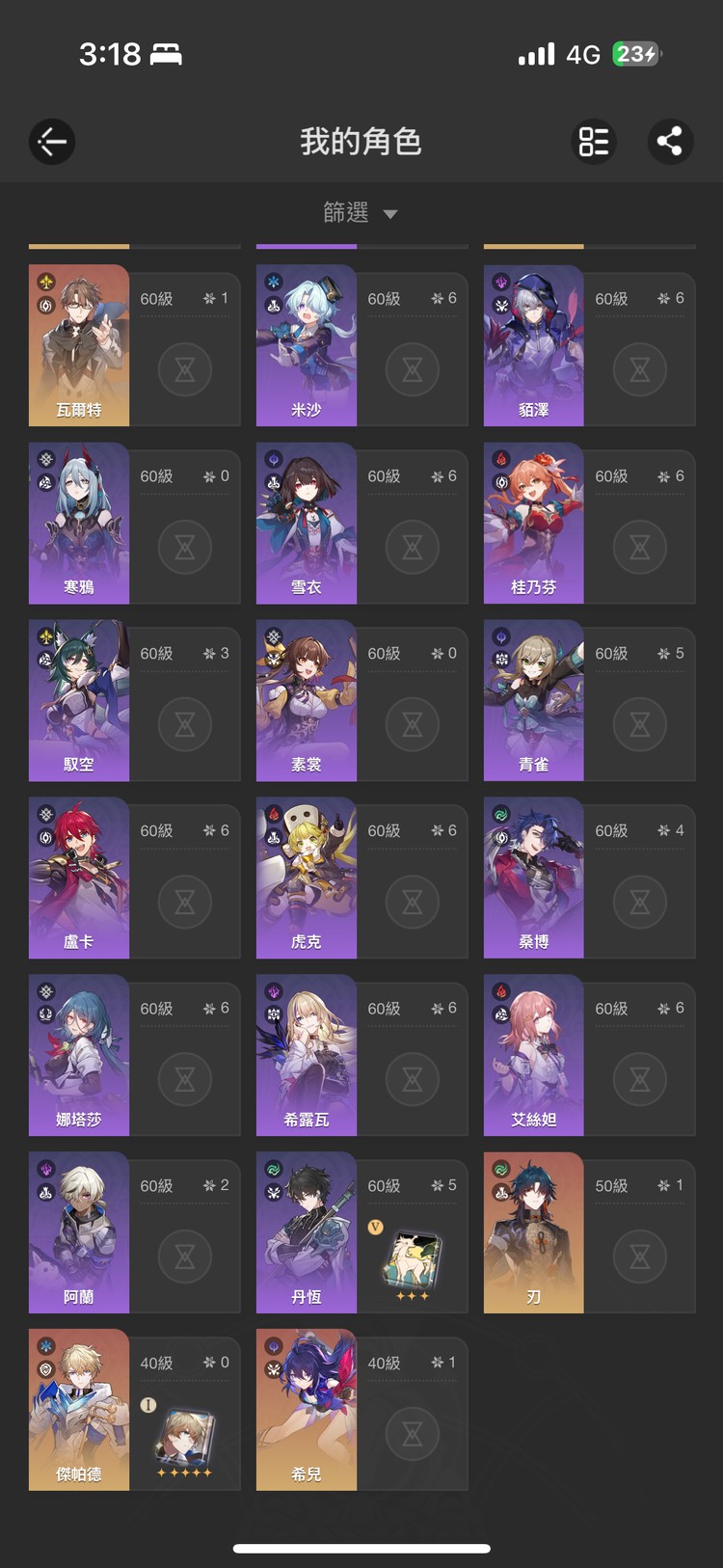723x1568 pixels.
Task: Tap 虎克's empty light cone slot
Action: pyautogui.click(x=413, y=902)
